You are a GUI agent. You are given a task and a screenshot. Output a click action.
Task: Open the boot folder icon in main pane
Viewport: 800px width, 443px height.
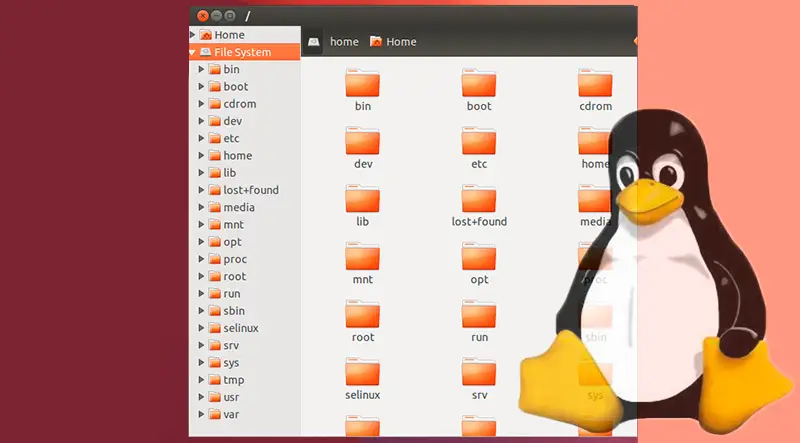pos(479,83)
